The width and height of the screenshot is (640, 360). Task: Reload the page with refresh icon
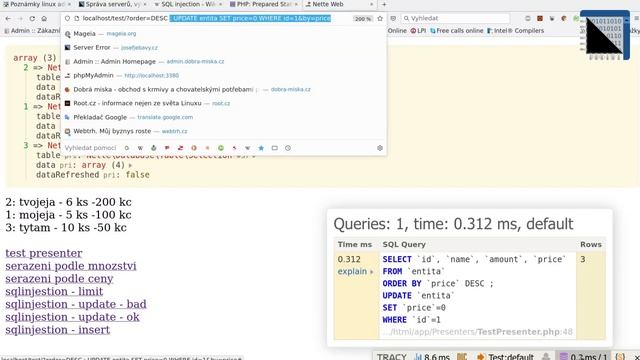tap(32, 18)
